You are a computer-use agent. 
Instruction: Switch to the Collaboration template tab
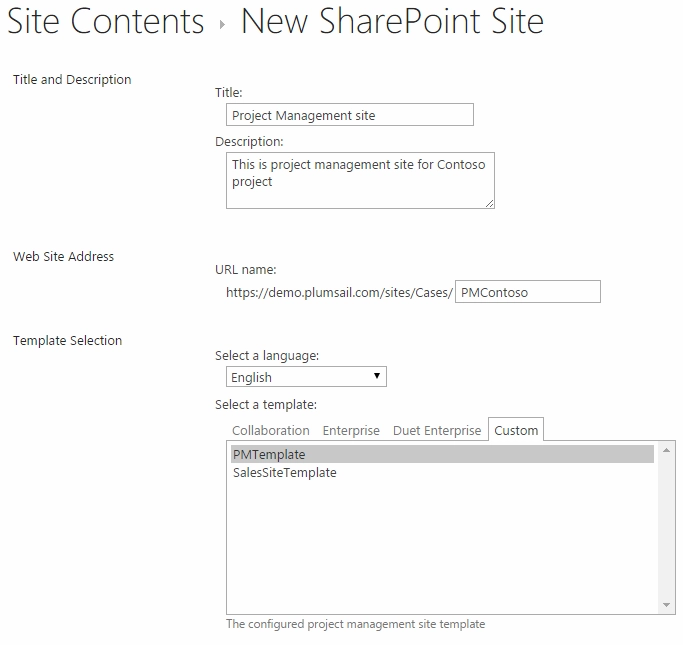[270, 430]
